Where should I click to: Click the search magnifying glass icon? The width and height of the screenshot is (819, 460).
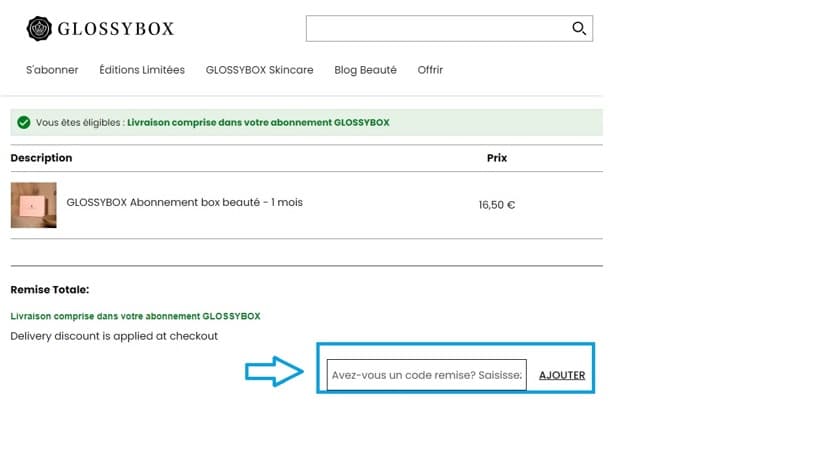[579, 28]
